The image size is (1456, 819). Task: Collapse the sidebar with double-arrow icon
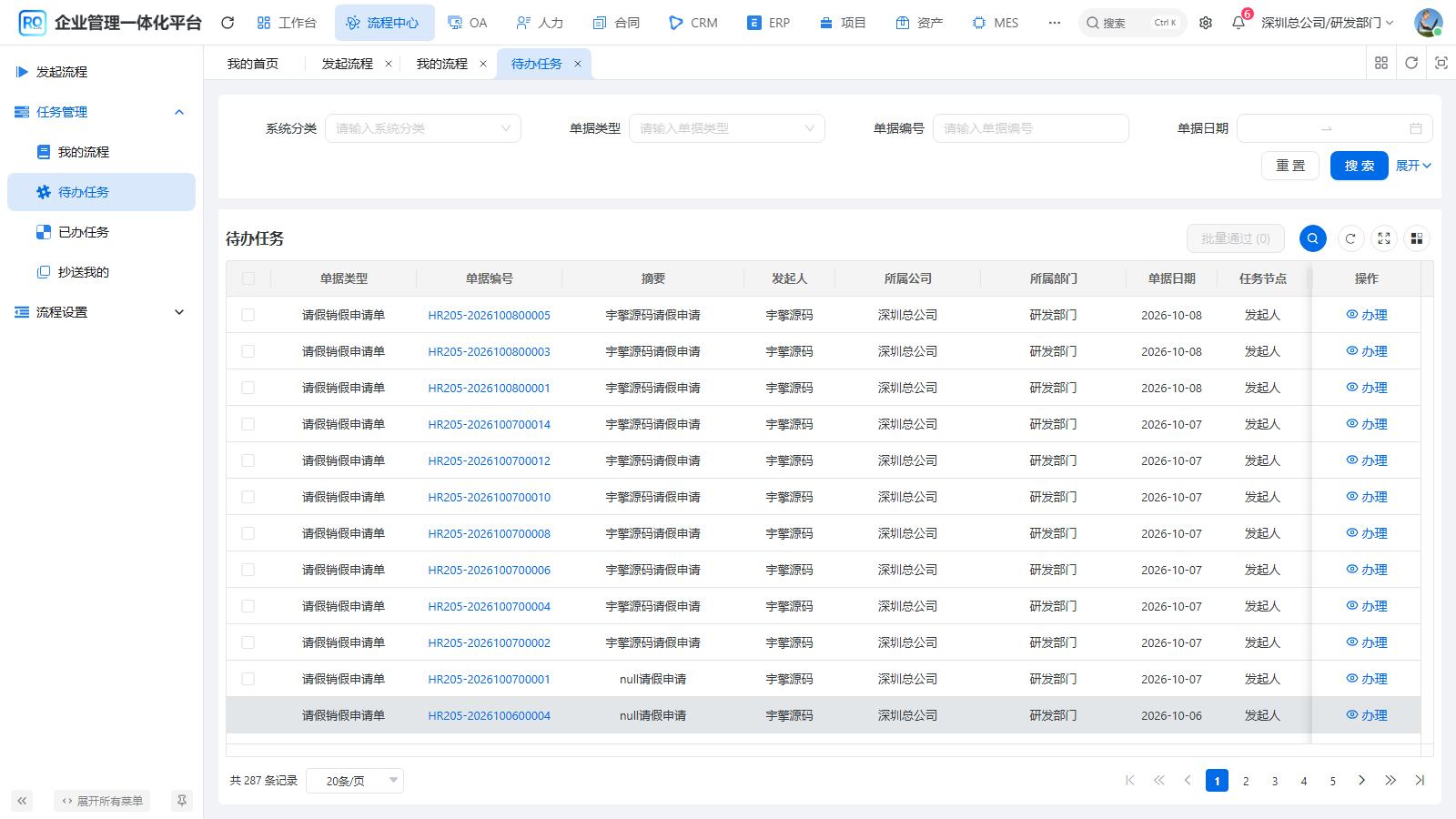coord(22,801)
